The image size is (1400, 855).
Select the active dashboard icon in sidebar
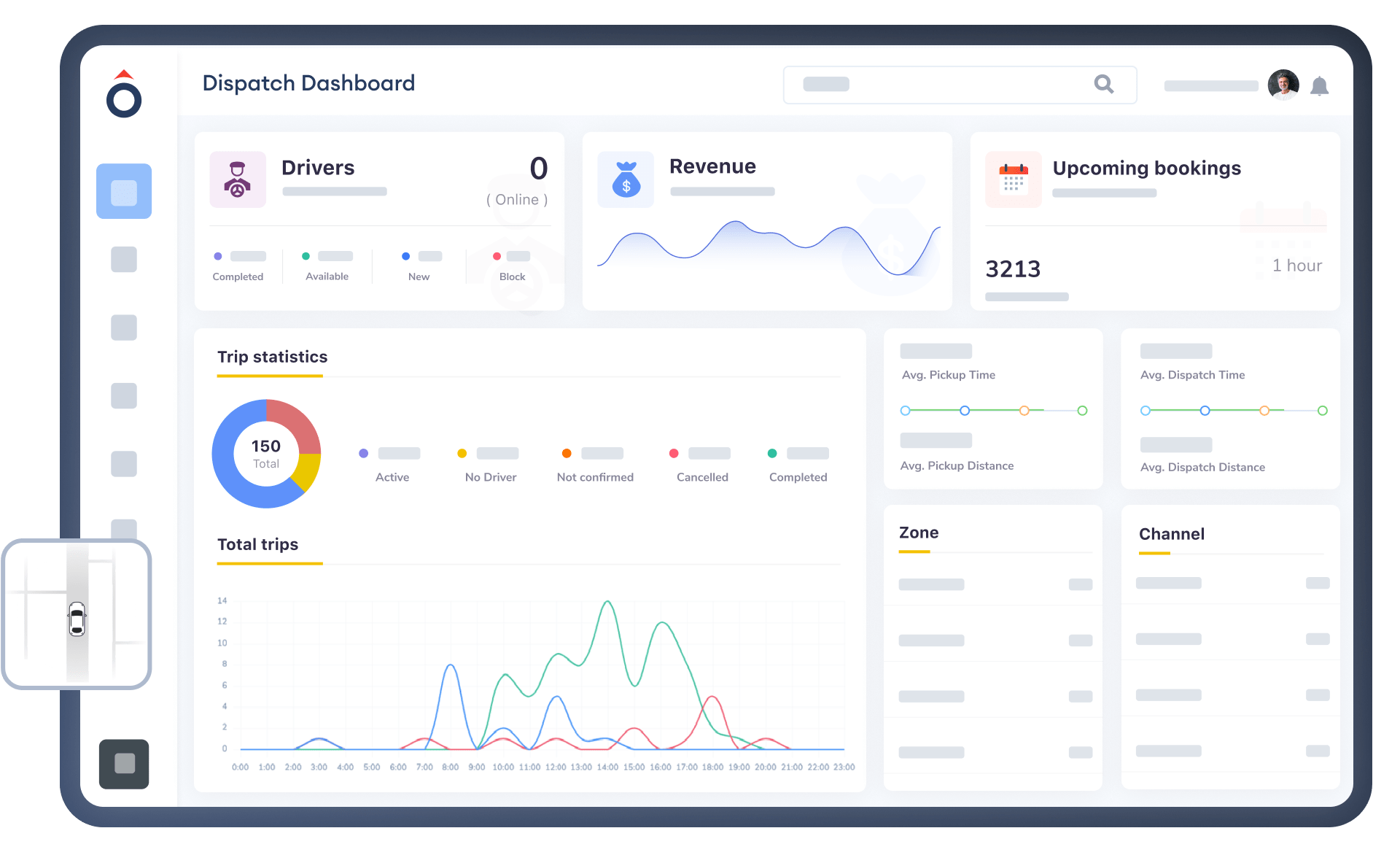[x=124, y=191]
